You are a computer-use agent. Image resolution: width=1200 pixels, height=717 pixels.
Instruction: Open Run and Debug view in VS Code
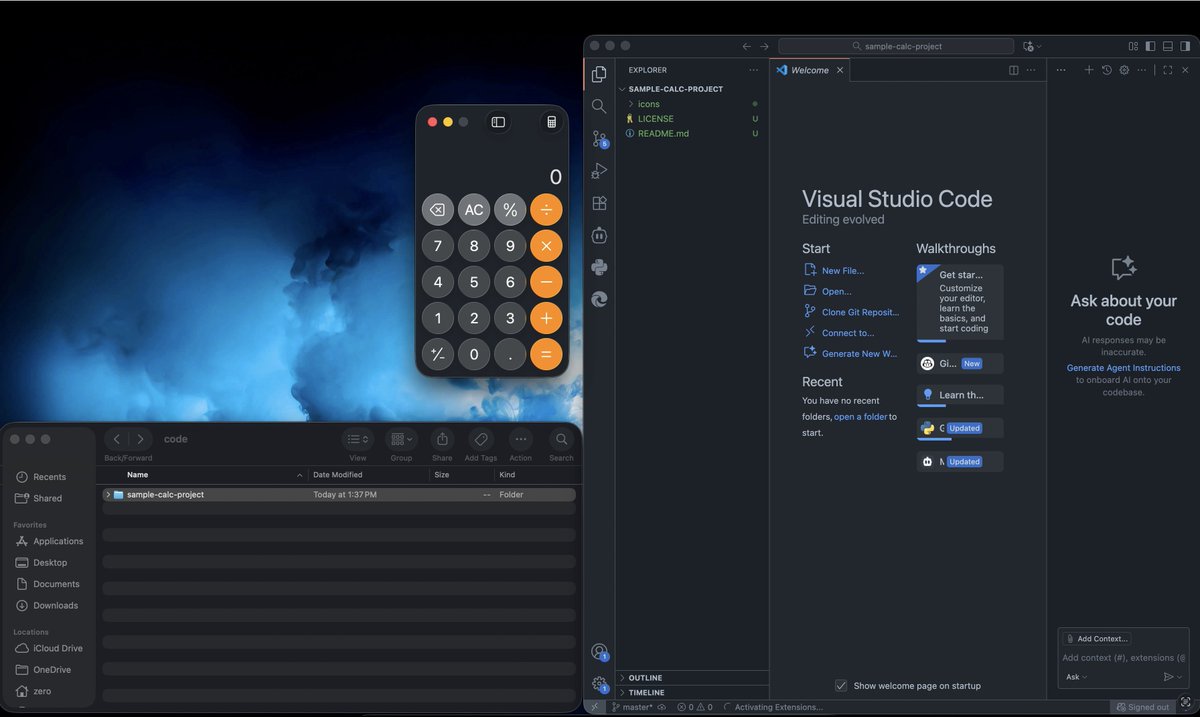click(599, 171)
